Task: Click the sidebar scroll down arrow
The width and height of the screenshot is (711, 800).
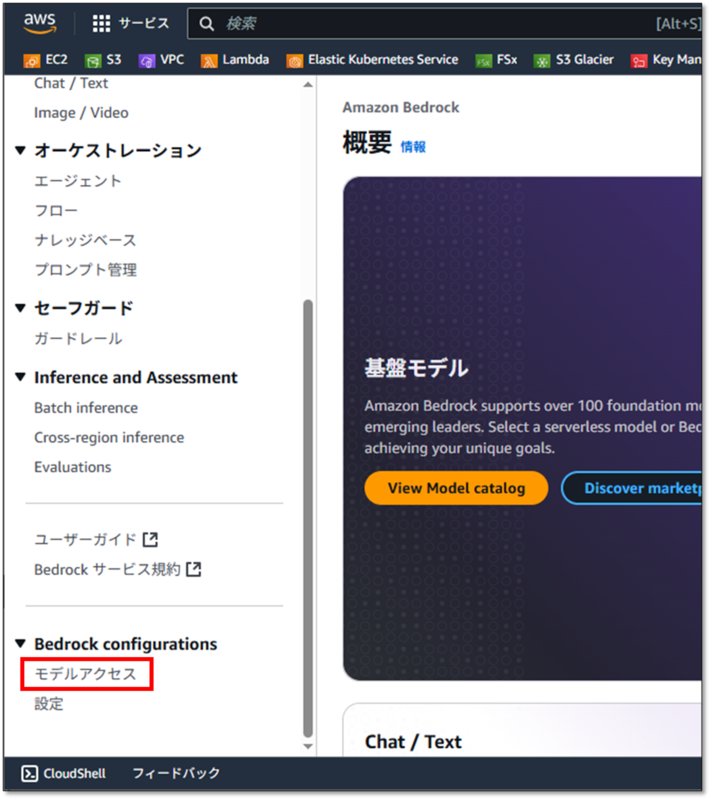Action: pos(308,746)
